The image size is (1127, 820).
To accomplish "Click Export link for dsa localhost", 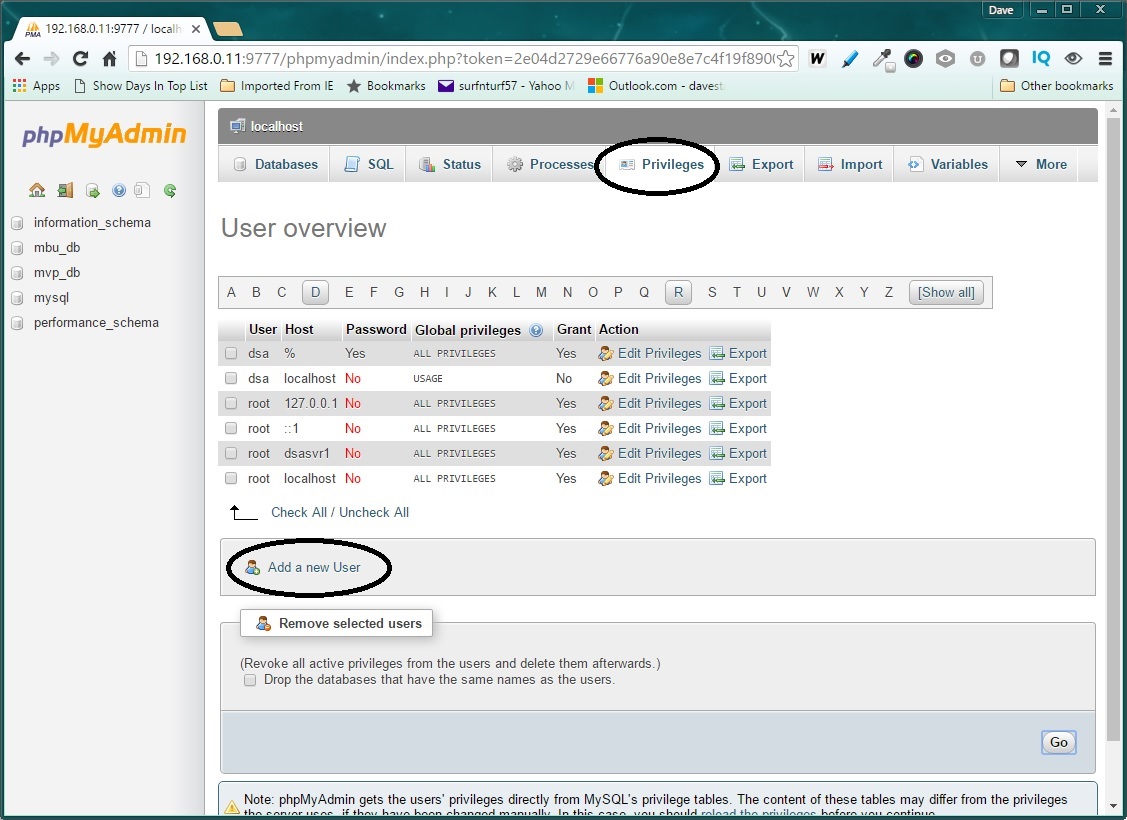I will point(738,379).
